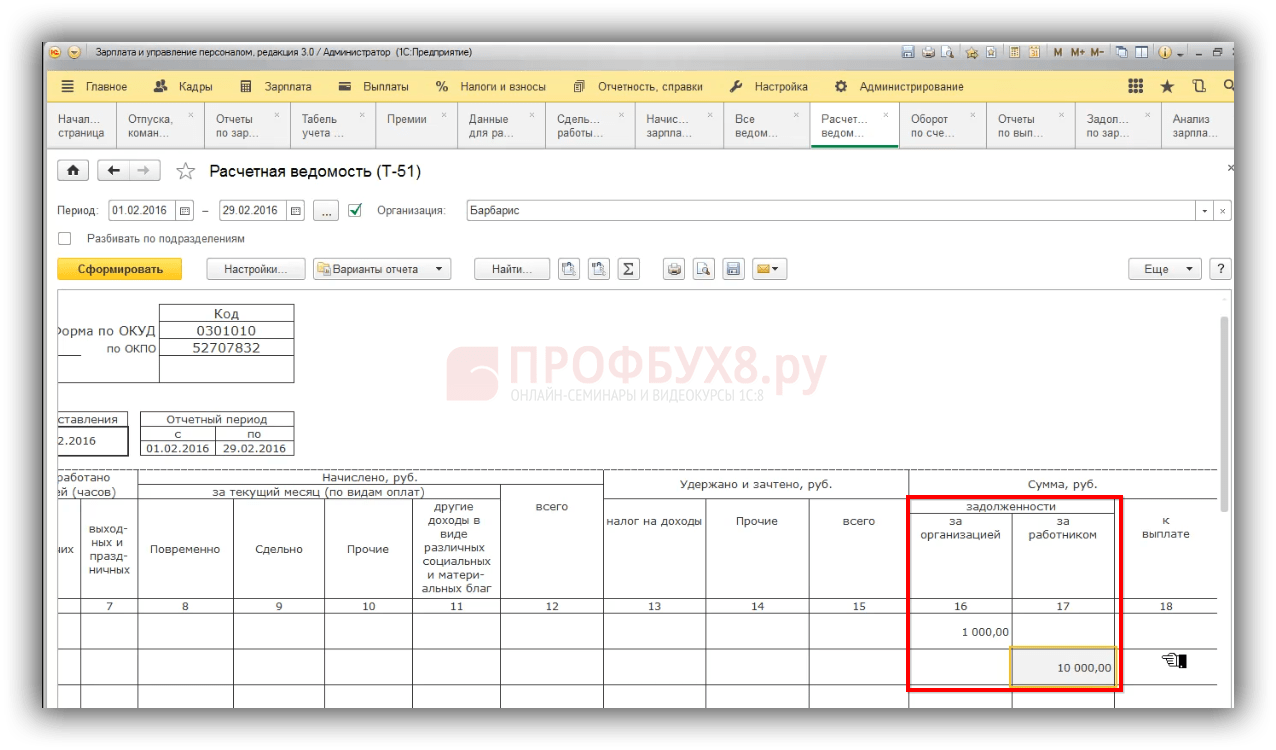Click the add to favorites icon in title bar
The image size is (1276, 750).
[x=971, y=52]
